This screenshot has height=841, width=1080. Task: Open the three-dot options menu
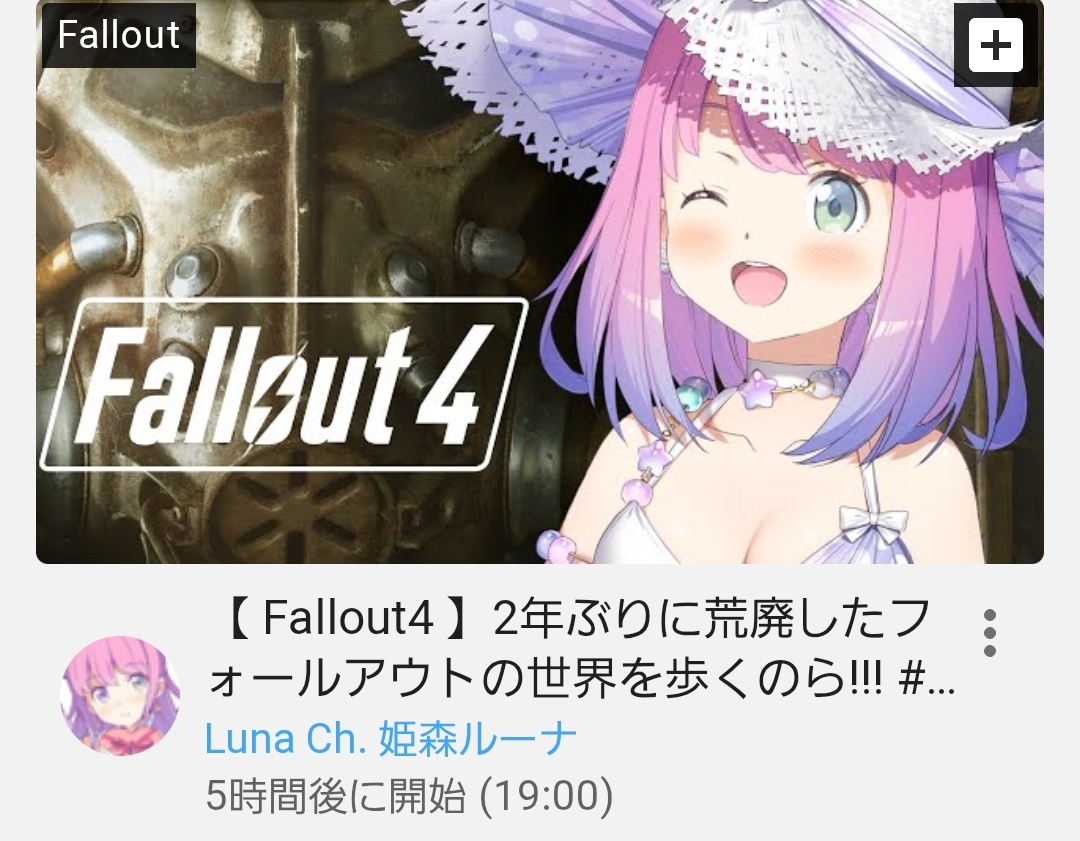[x=990, y=633]
